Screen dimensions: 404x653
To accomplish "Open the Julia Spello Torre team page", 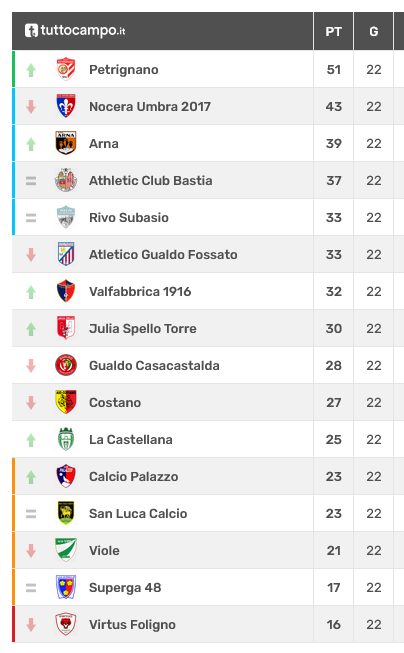I will coord(143,329).
